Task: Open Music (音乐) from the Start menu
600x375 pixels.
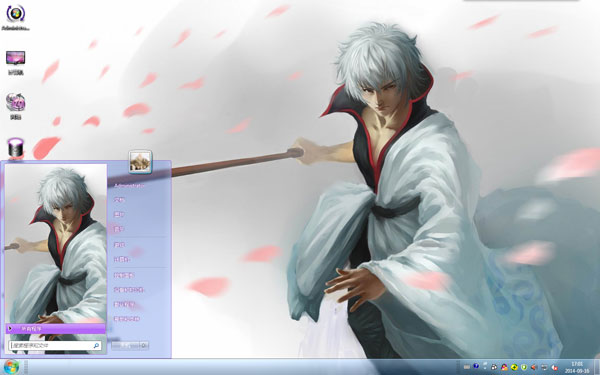Action: coord(119,229)
